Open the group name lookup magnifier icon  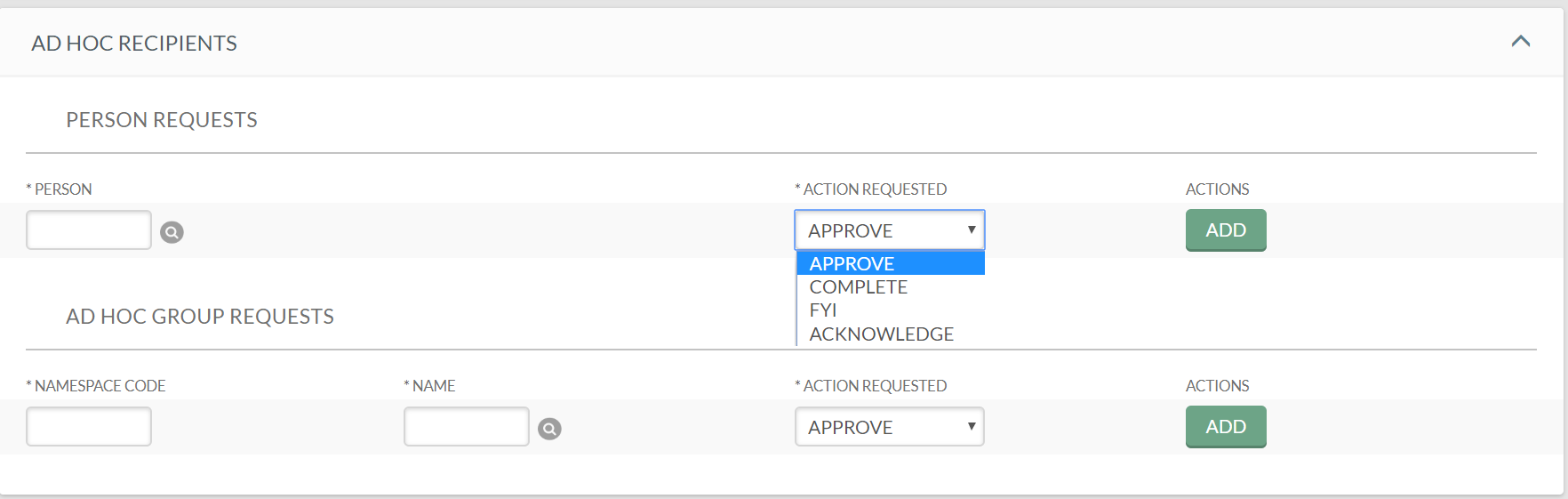549,429
